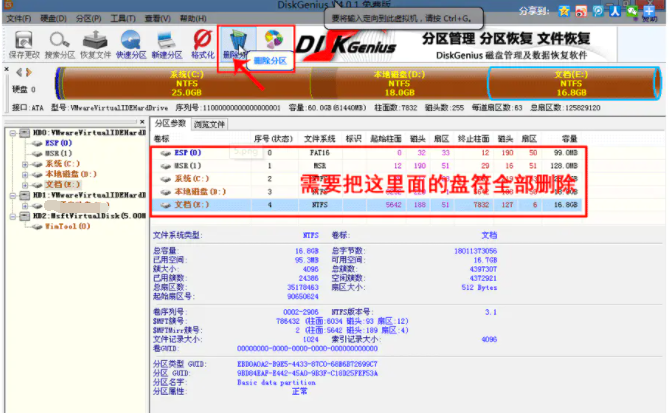Open the 硬盘(D) menu

click(53, 19)
